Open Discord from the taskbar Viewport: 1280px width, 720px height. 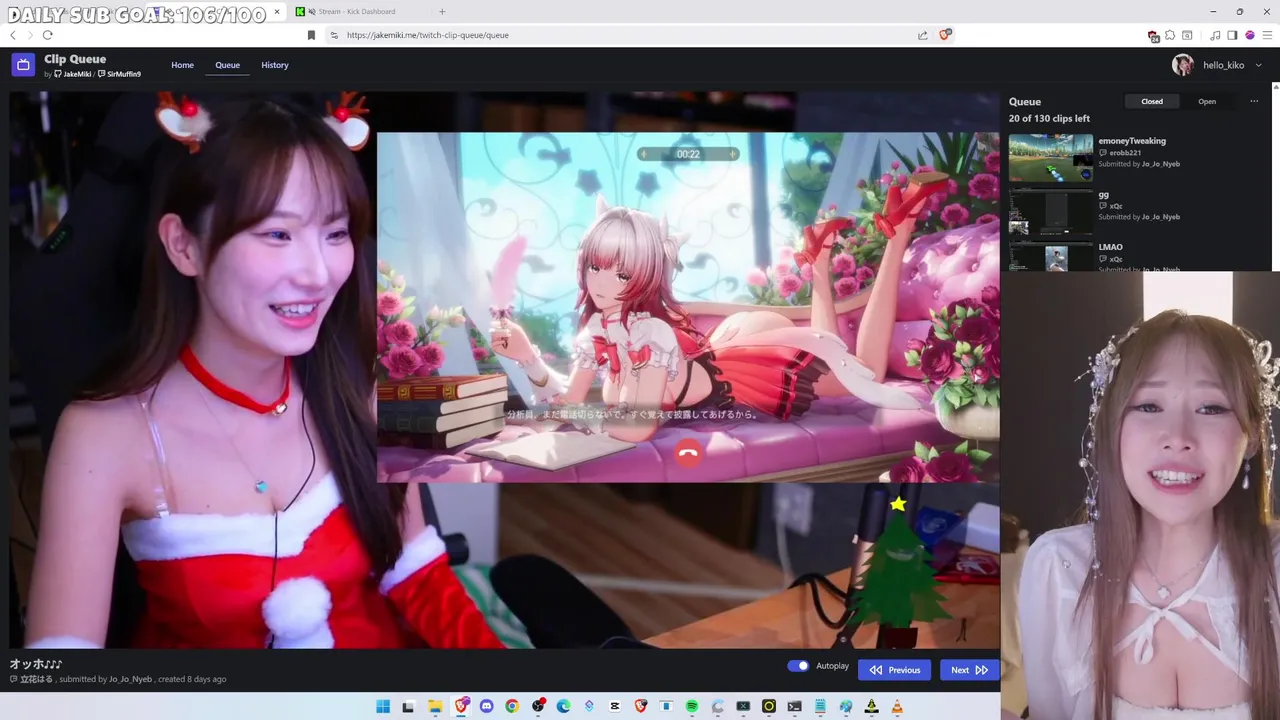(x=487, y=707)
